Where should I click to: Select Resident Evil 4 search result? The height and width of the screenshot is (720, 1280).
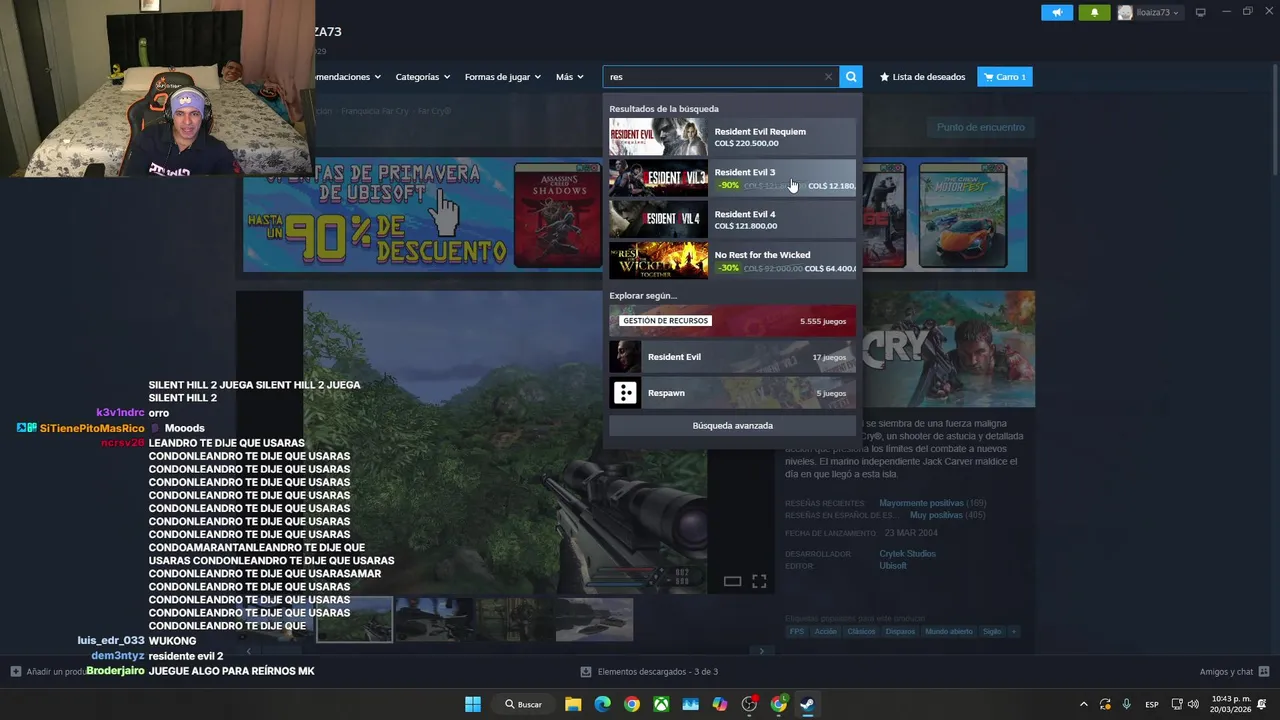point(732,219)
